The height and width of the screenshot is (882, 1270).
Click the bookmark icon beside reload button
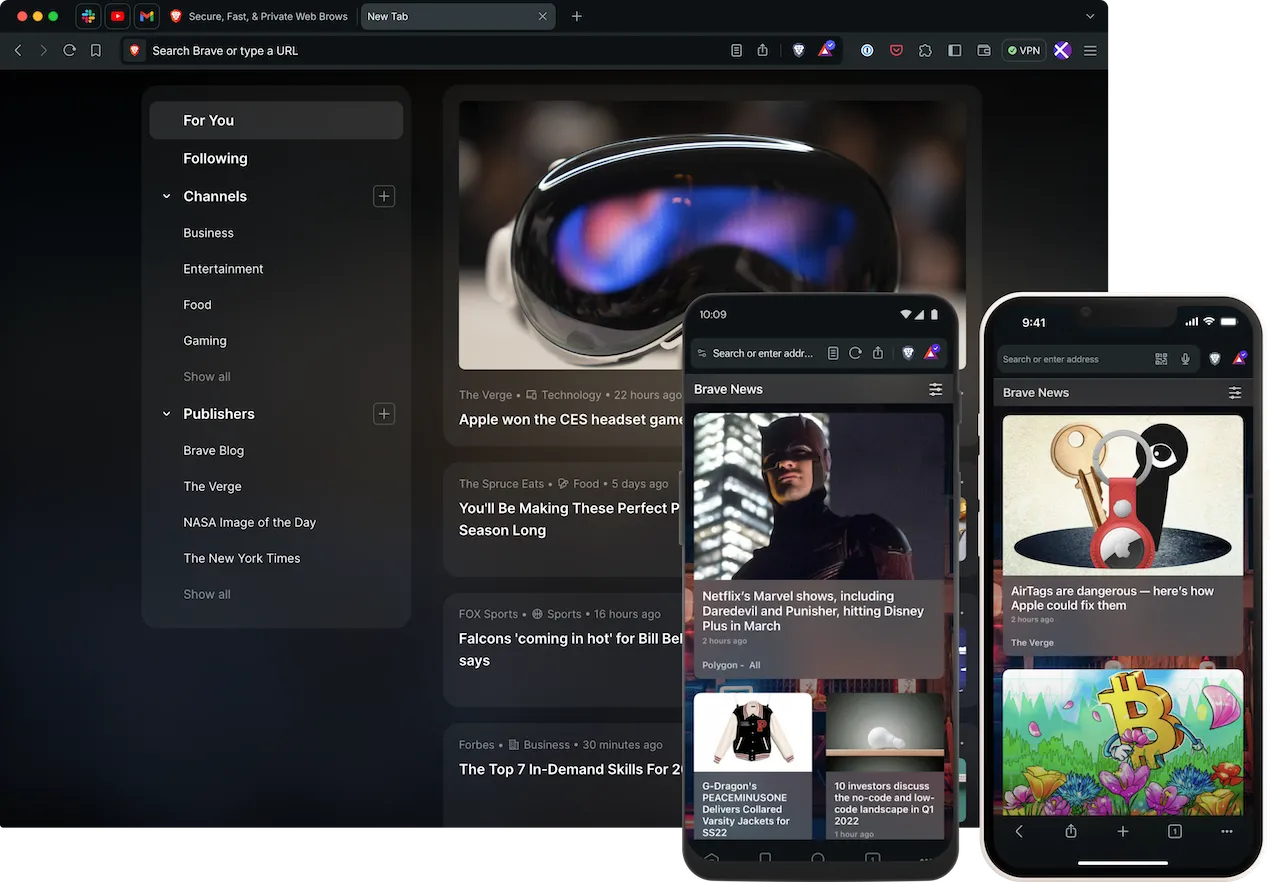(96, 50)
